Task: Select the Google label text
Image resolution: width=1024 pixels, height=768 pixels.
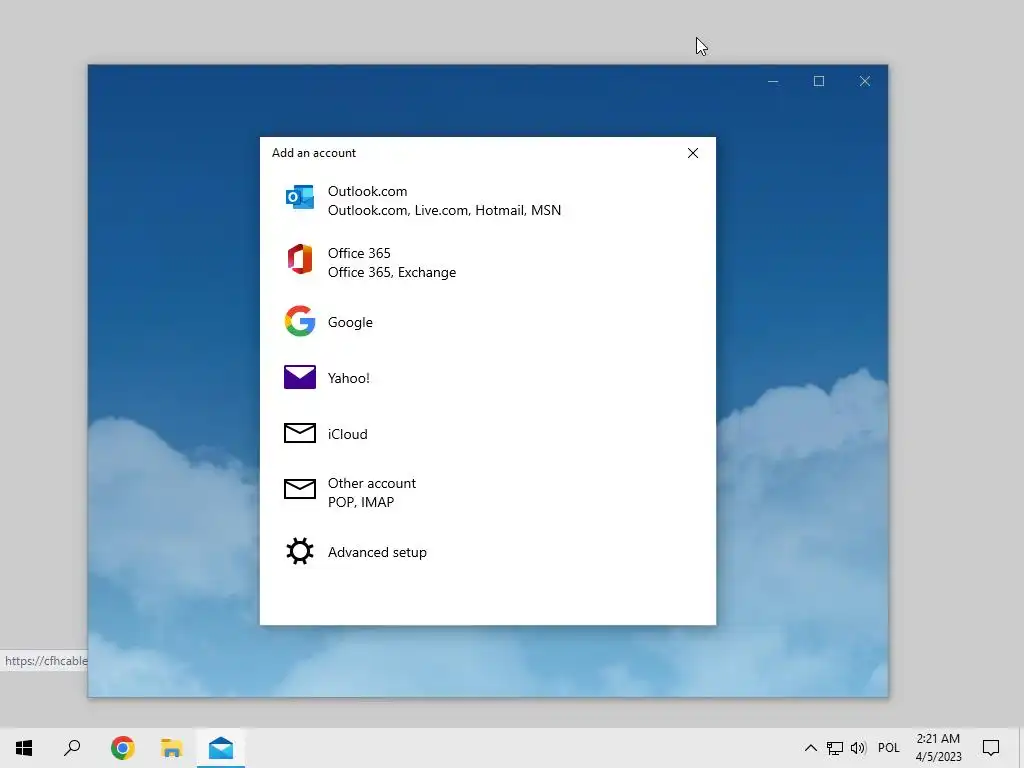Action: coord(350,322)
